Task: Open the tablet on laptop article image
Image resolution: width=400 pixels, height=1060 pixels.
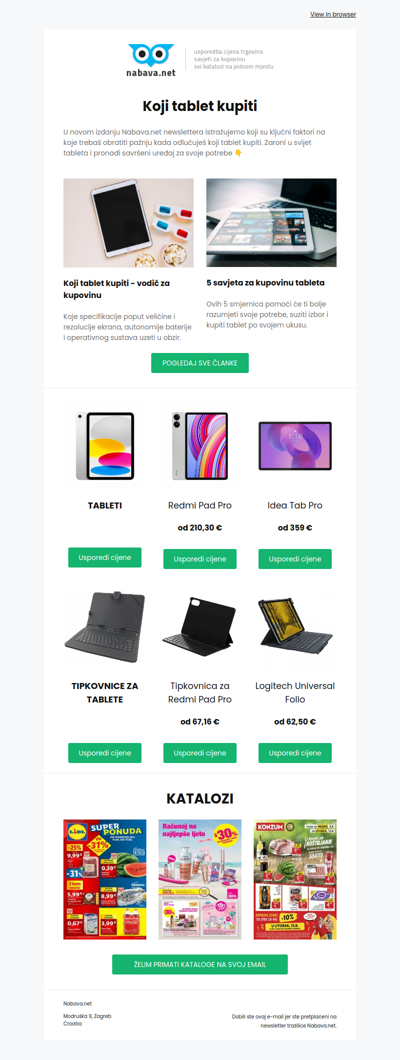Action: pyautogui.click(x=272, y=222)
